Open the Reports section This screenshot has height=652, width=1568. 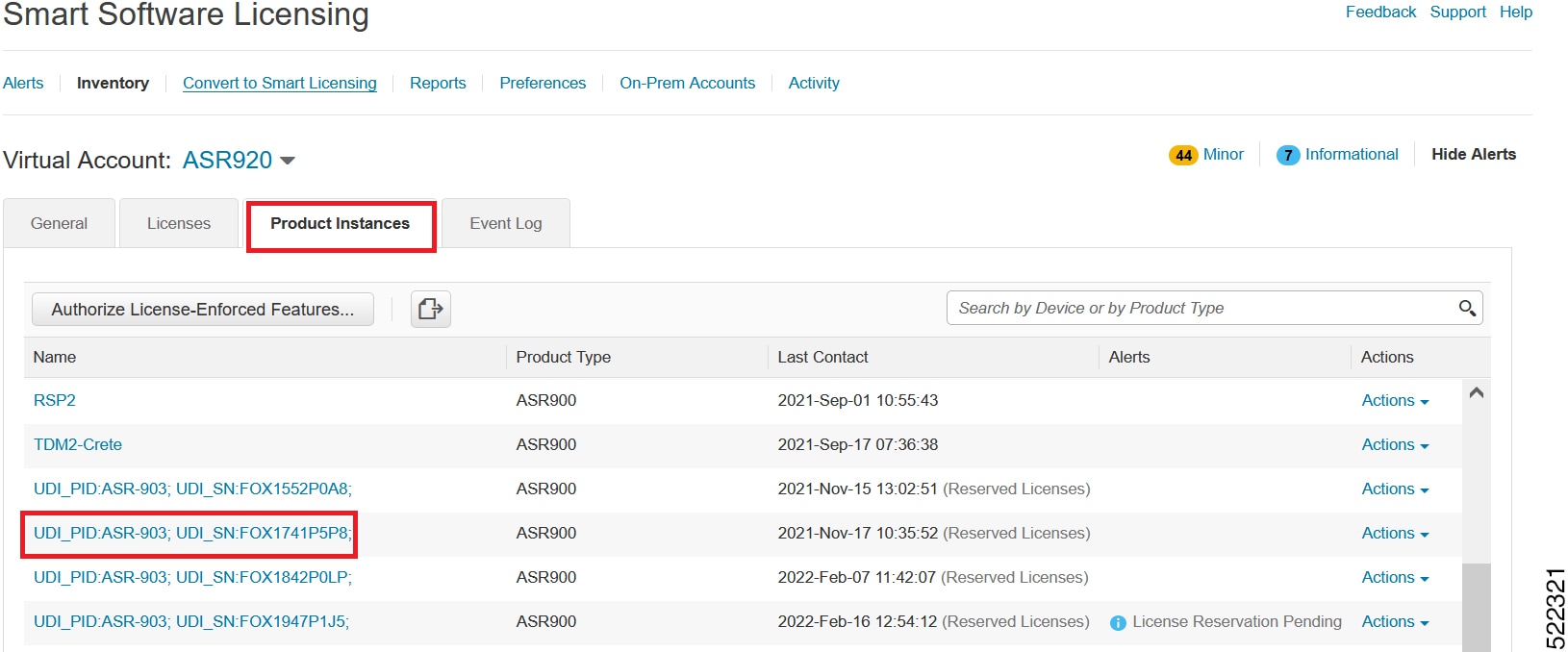tap(438, 84)
